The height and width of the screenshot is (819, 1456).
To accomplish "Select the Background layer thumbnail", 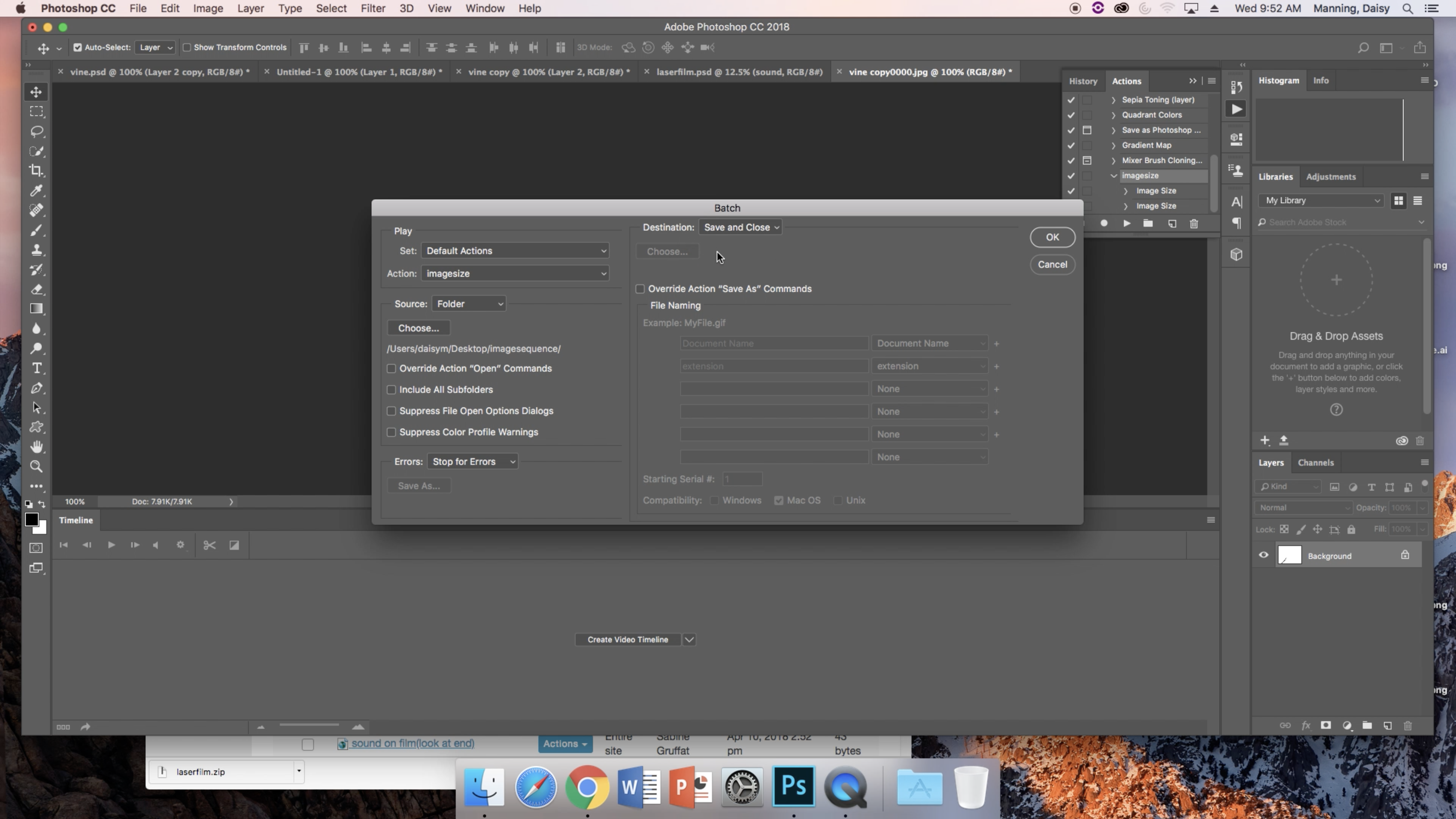I will [1289, 555].
